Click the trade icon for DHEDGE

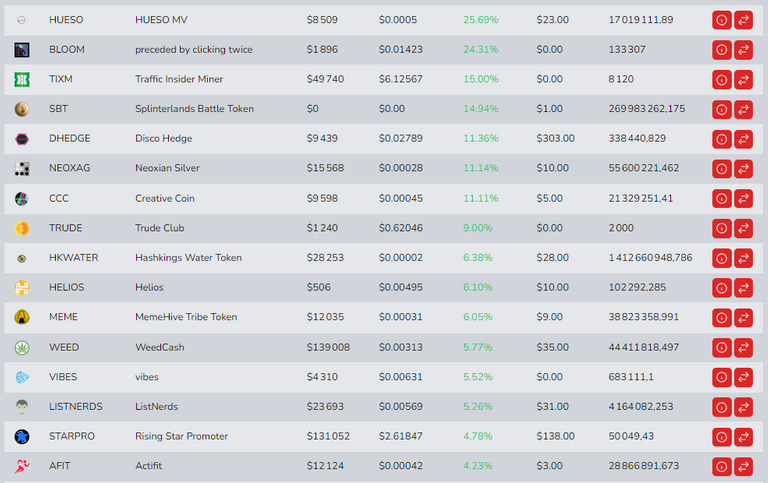pos(744,139)
